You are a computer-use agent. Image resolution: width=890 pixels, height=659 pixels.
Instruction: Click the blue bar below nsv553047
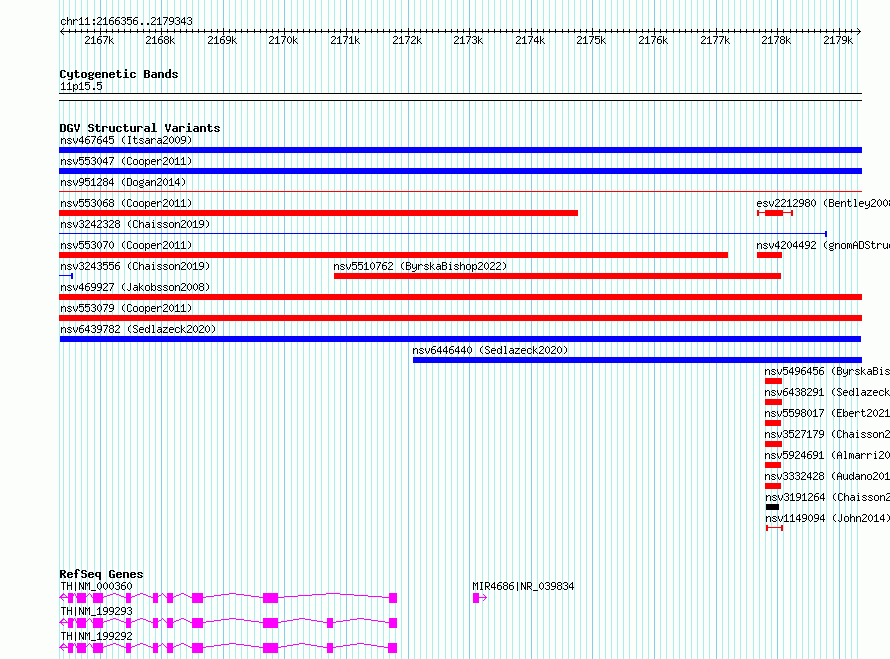pyautogui.click(x=460, y=171)
